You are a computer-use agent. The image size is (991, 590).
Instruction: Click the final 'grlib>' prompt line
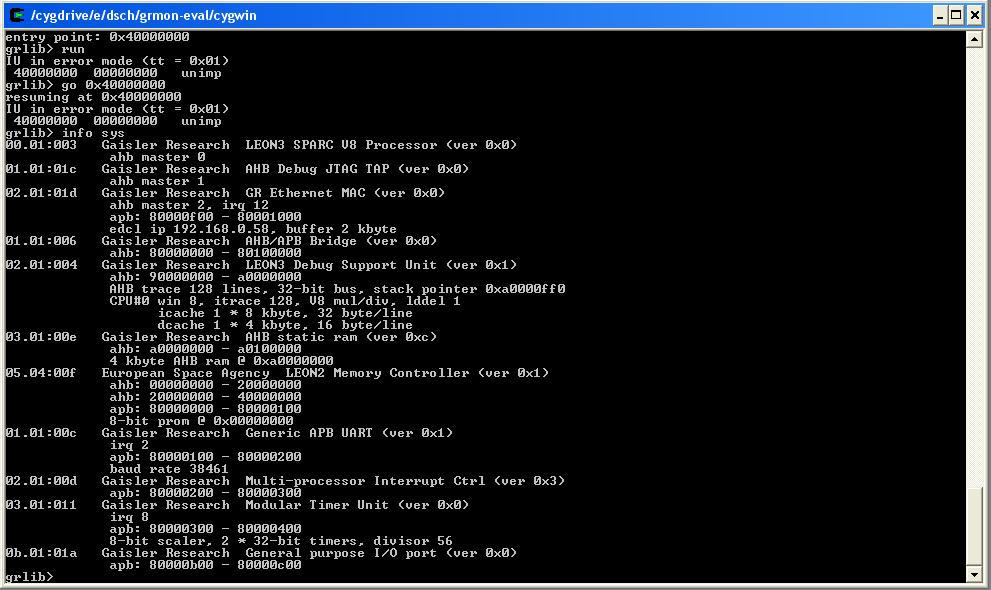pyautogui.click(x=29, y=577)
